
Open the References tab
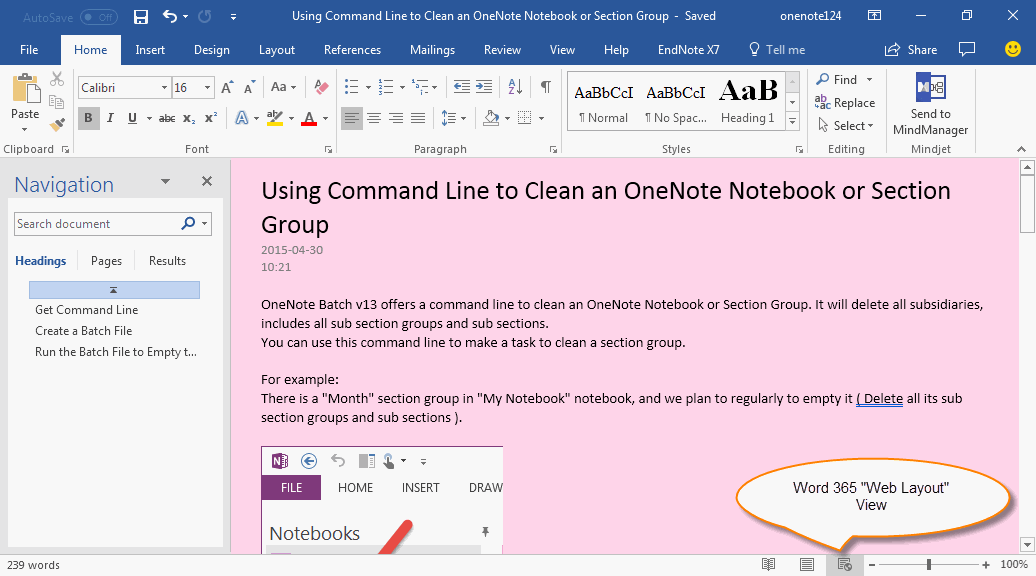[x=352, y=50]
